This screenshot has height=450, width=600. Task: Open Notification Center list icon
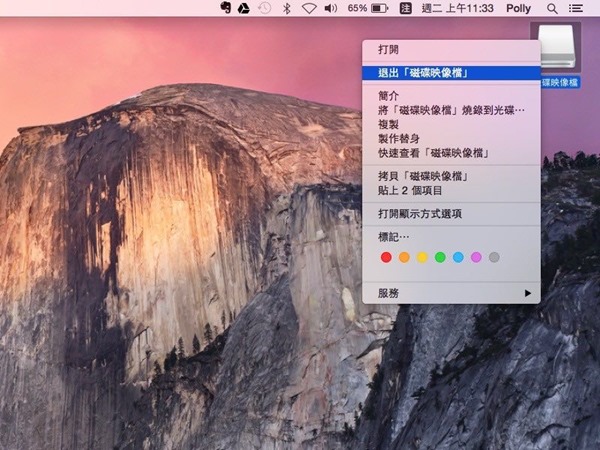point(576,8)
